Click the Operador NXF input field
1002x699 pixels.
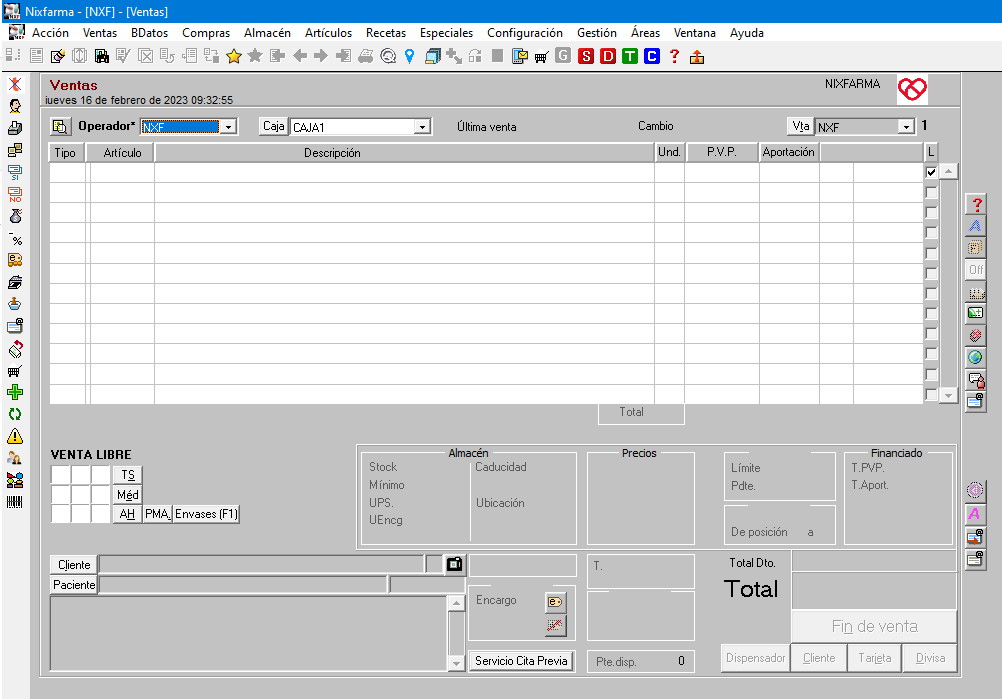(180, 127)
